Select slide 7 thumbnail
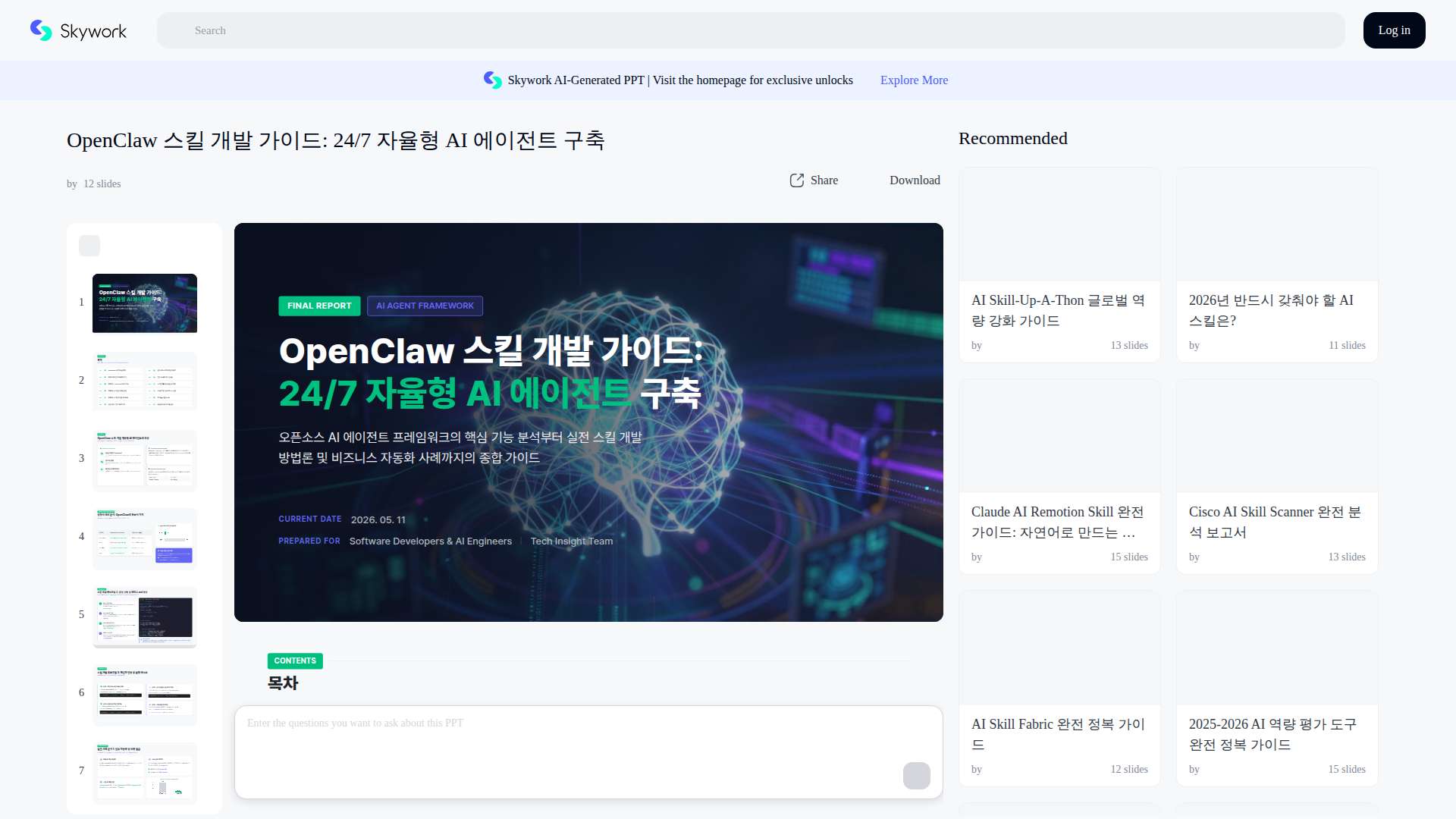The image size is (1456, 819). (145, 772)
